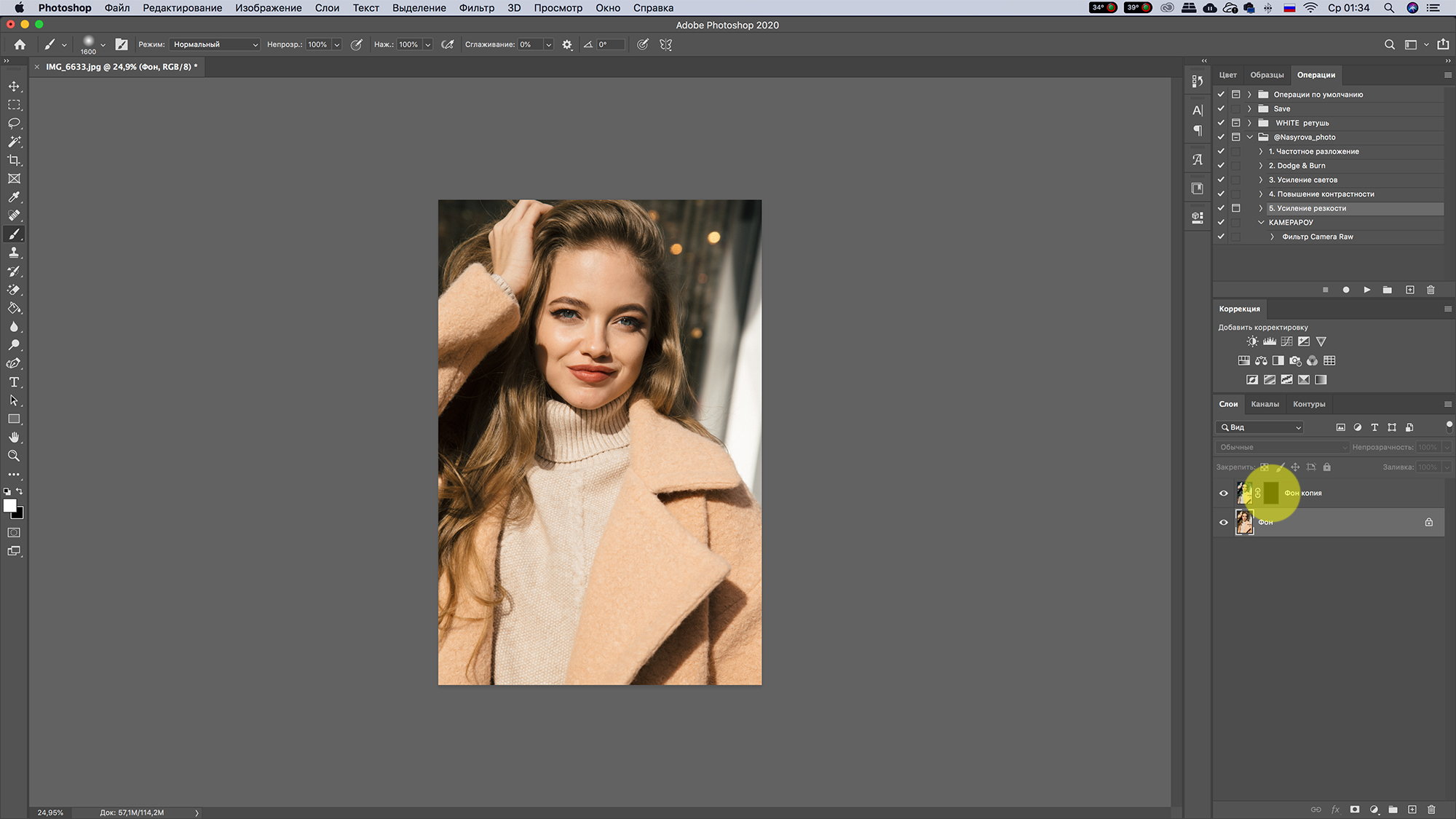
Task: Click the Healing Brush tool
Action: coord(13,215)
